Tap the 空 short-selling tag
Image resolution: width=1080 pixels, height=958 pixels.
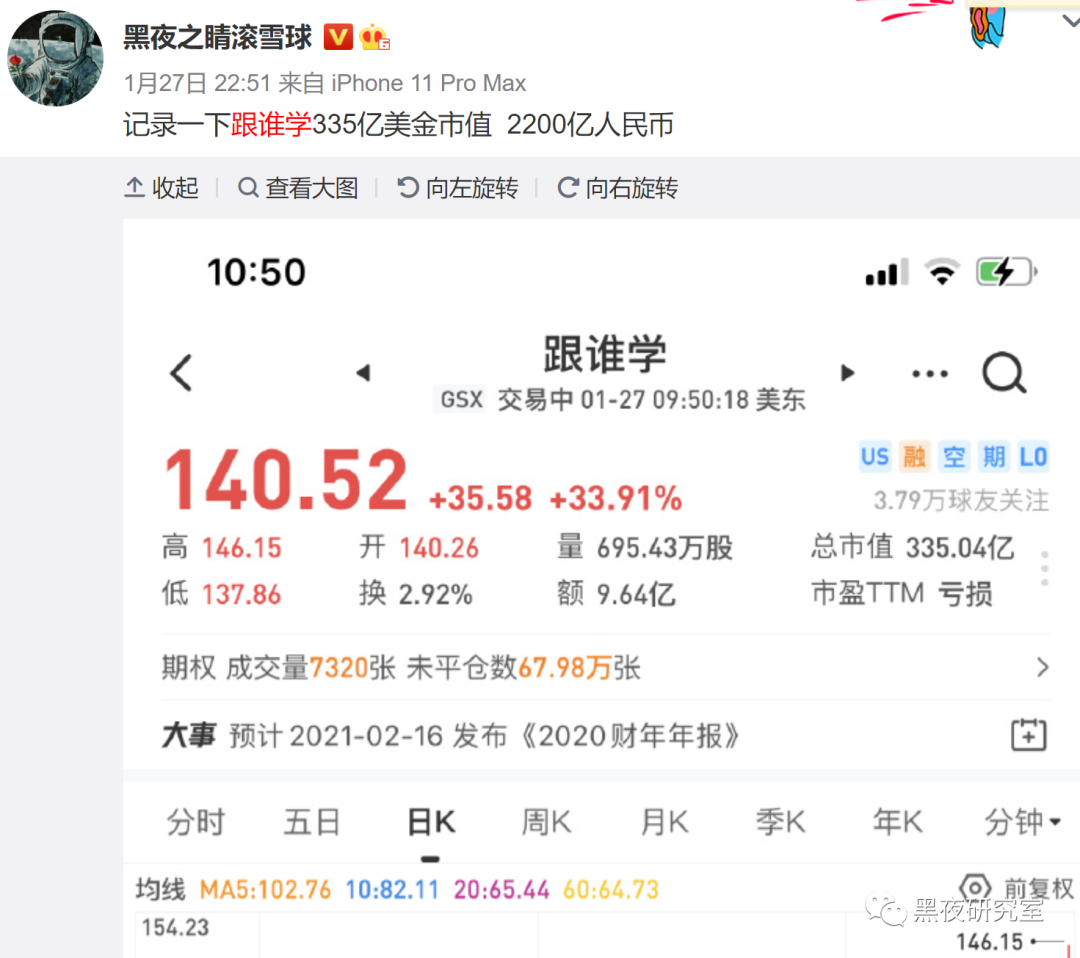point(954,457)
